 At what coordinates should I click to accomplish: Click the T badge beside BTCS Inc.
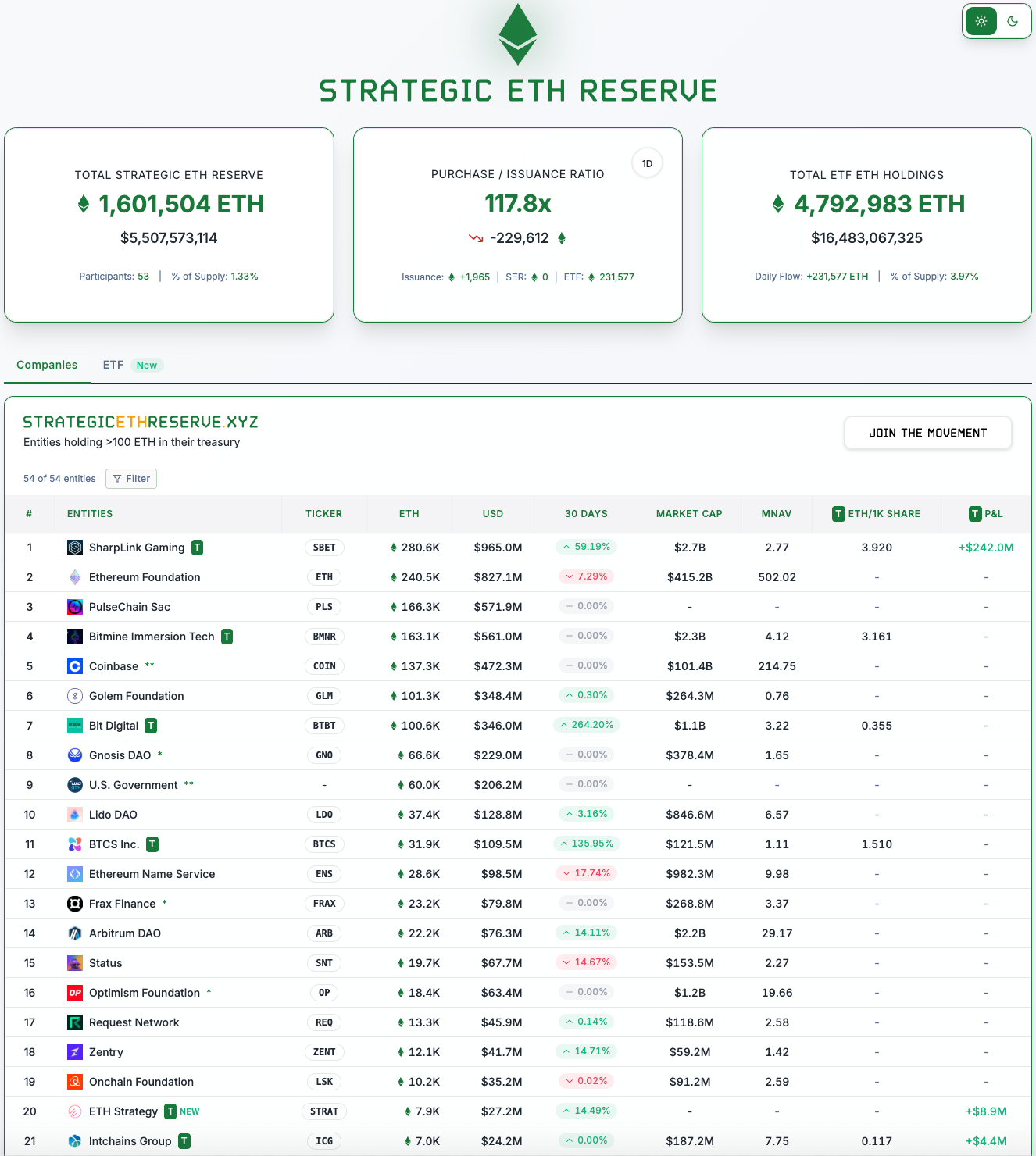[152, 844]
